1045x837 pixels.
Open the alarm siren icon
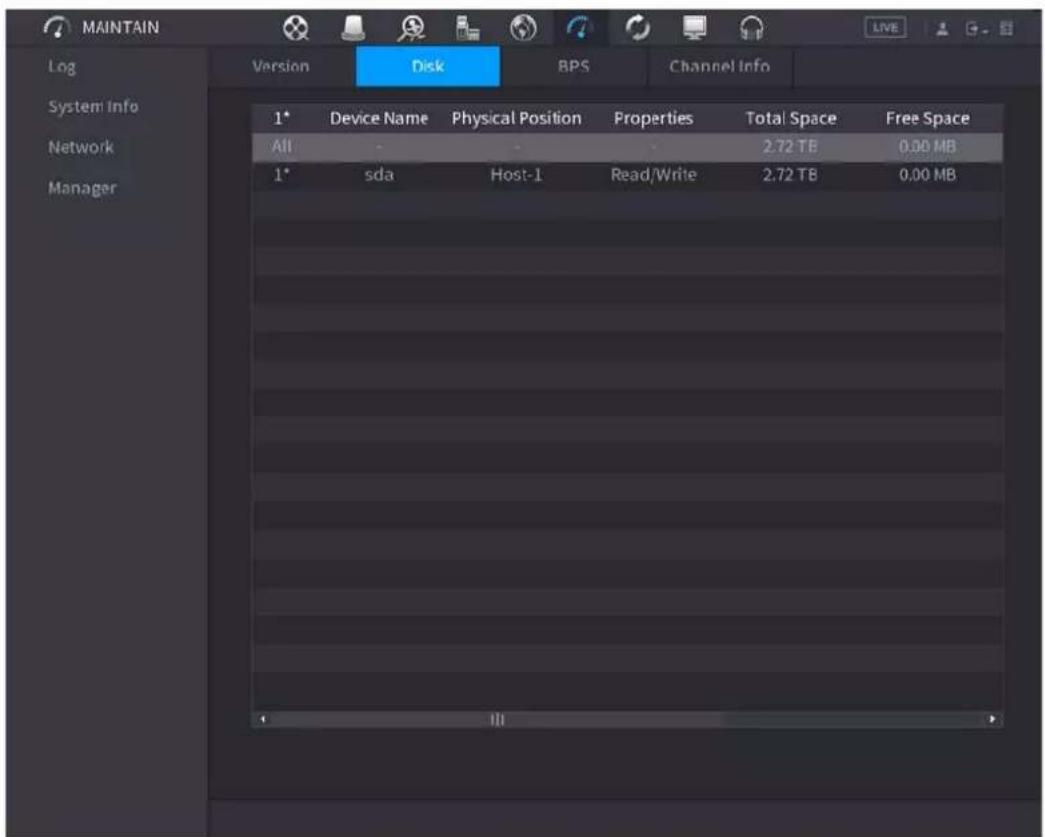pos(353,28)
